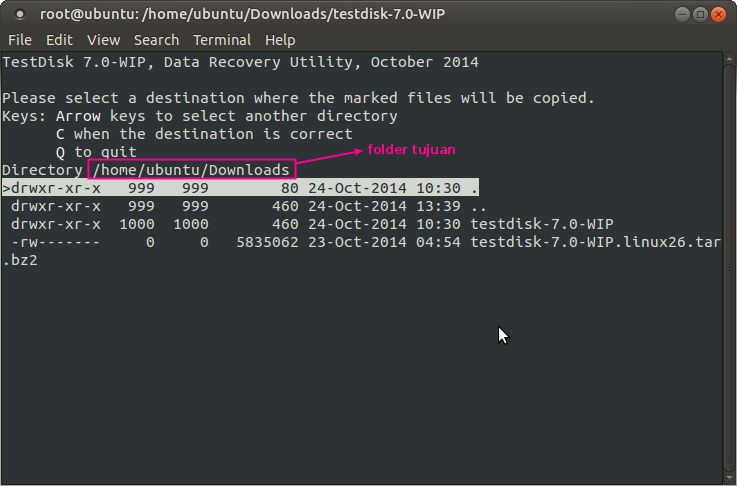Open the File menu
This screenshot has width=737, height=486.
click(20, 40)
